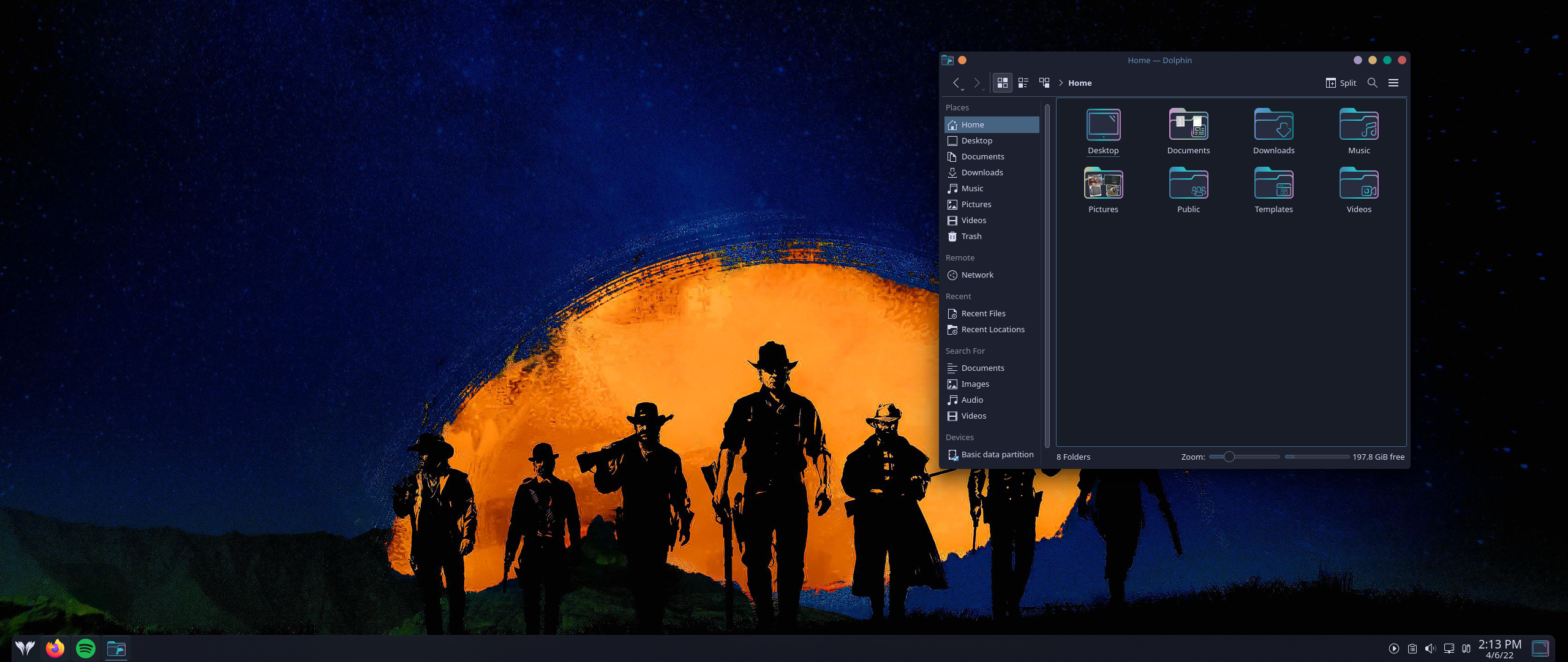
Task: Open the clipboard icon in system tray
Action: 1412,649
